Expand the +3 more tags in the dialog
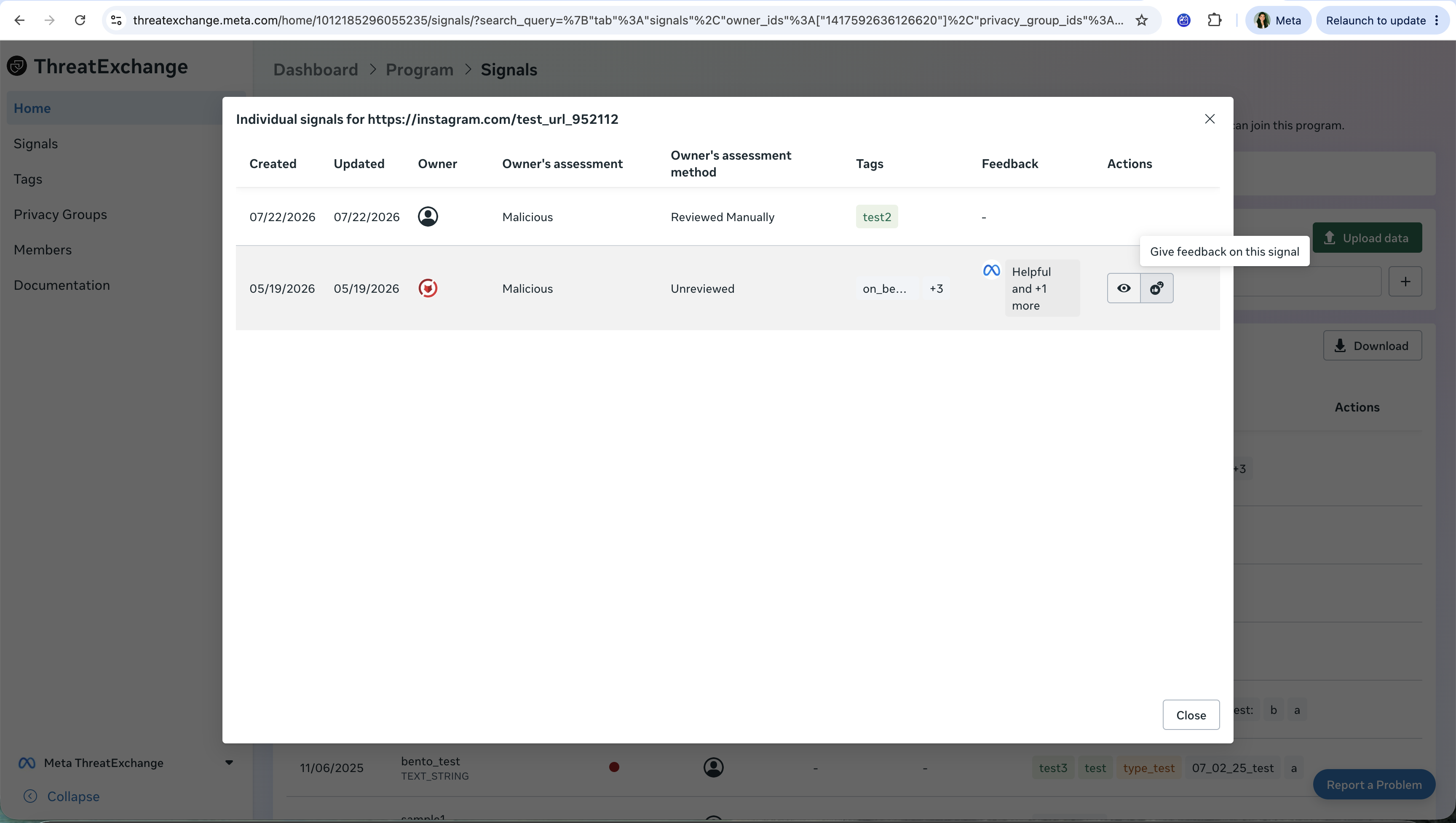This screenshot has width=1456, height=823. (x=936, y=289)
